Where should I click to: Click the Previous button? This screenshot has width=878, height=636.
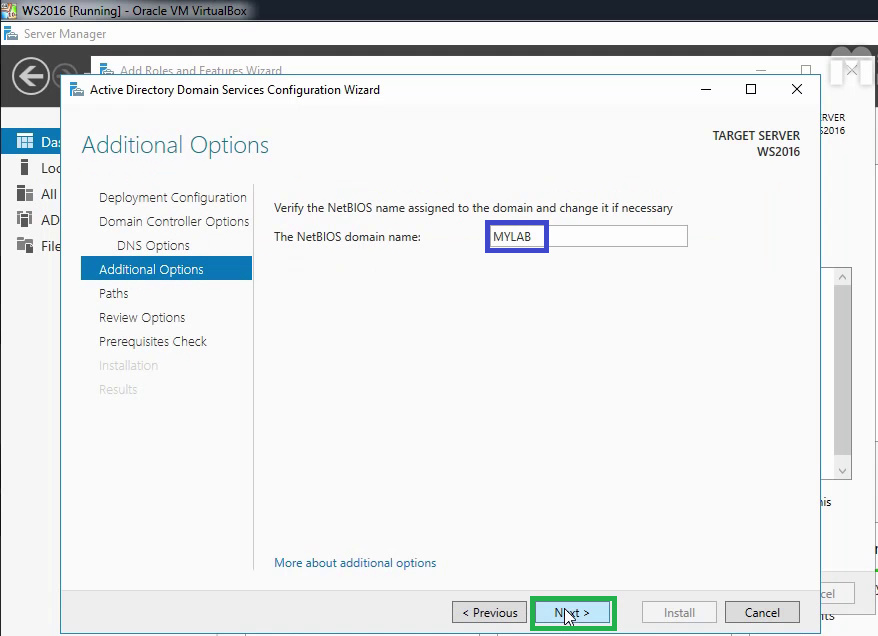click(489, 612)
